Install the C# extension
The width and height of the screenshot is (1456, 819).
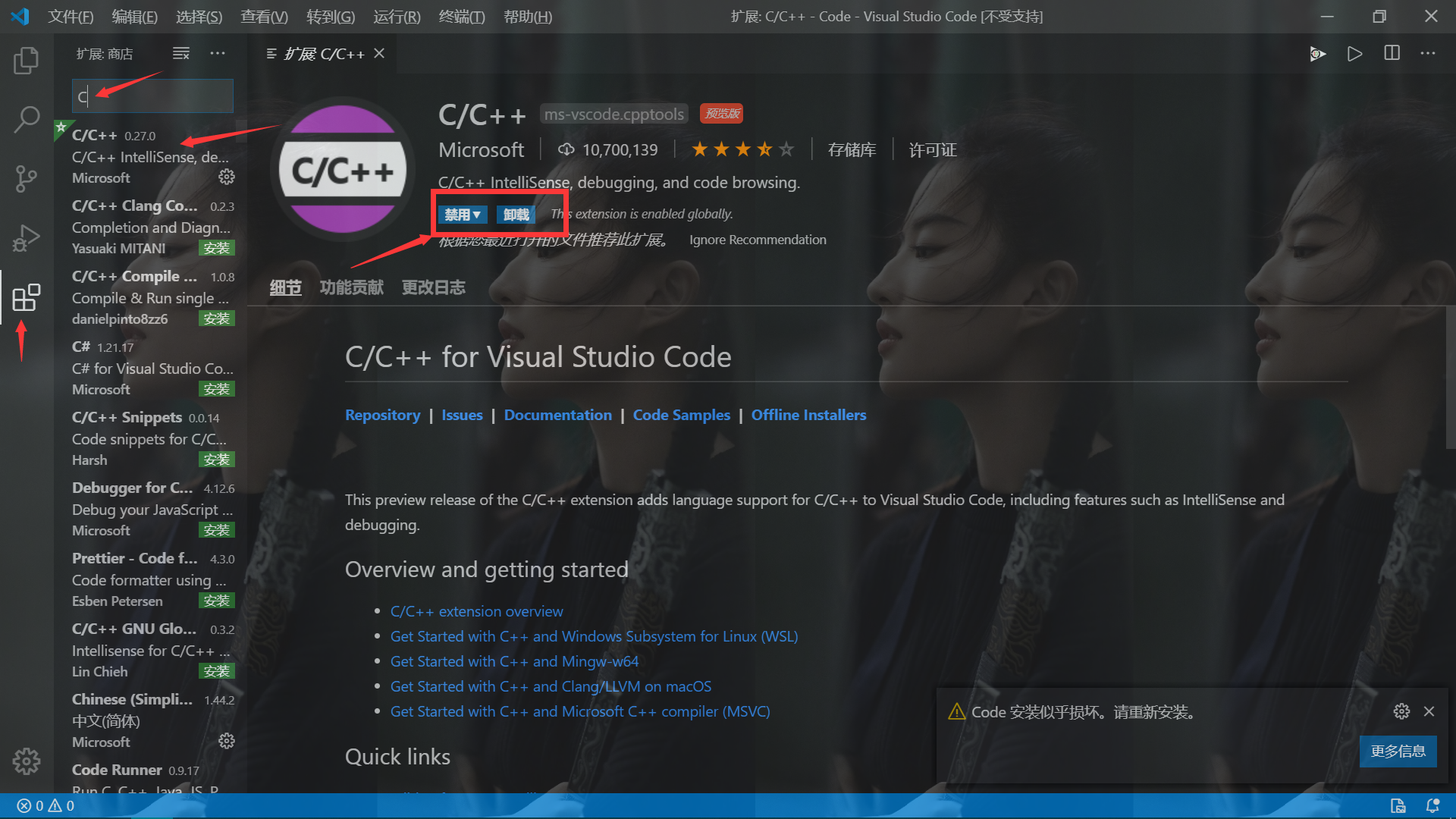click(x=216, y=389)
